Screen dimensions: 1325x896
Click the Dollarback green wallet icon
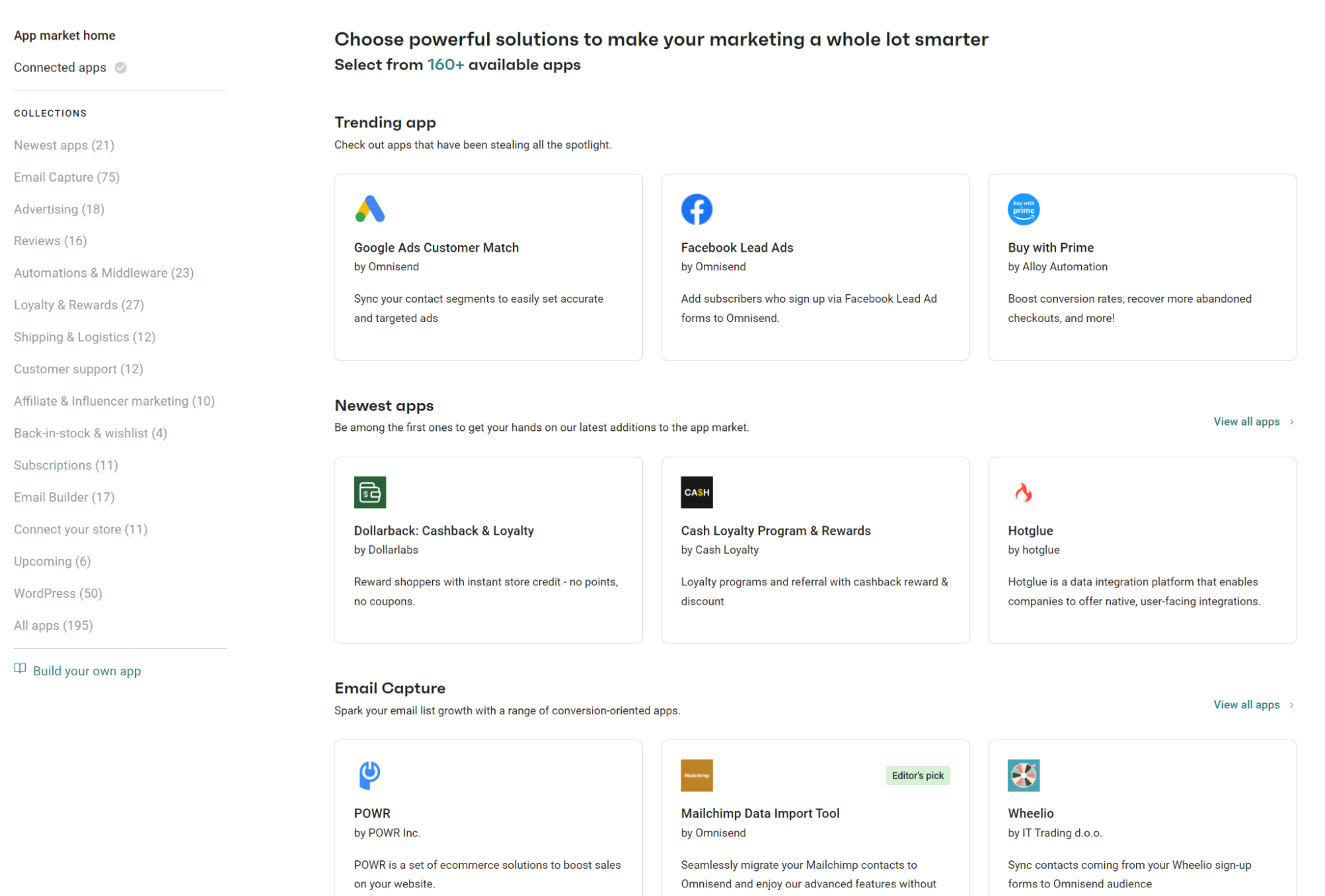click(x=369, y=492)
